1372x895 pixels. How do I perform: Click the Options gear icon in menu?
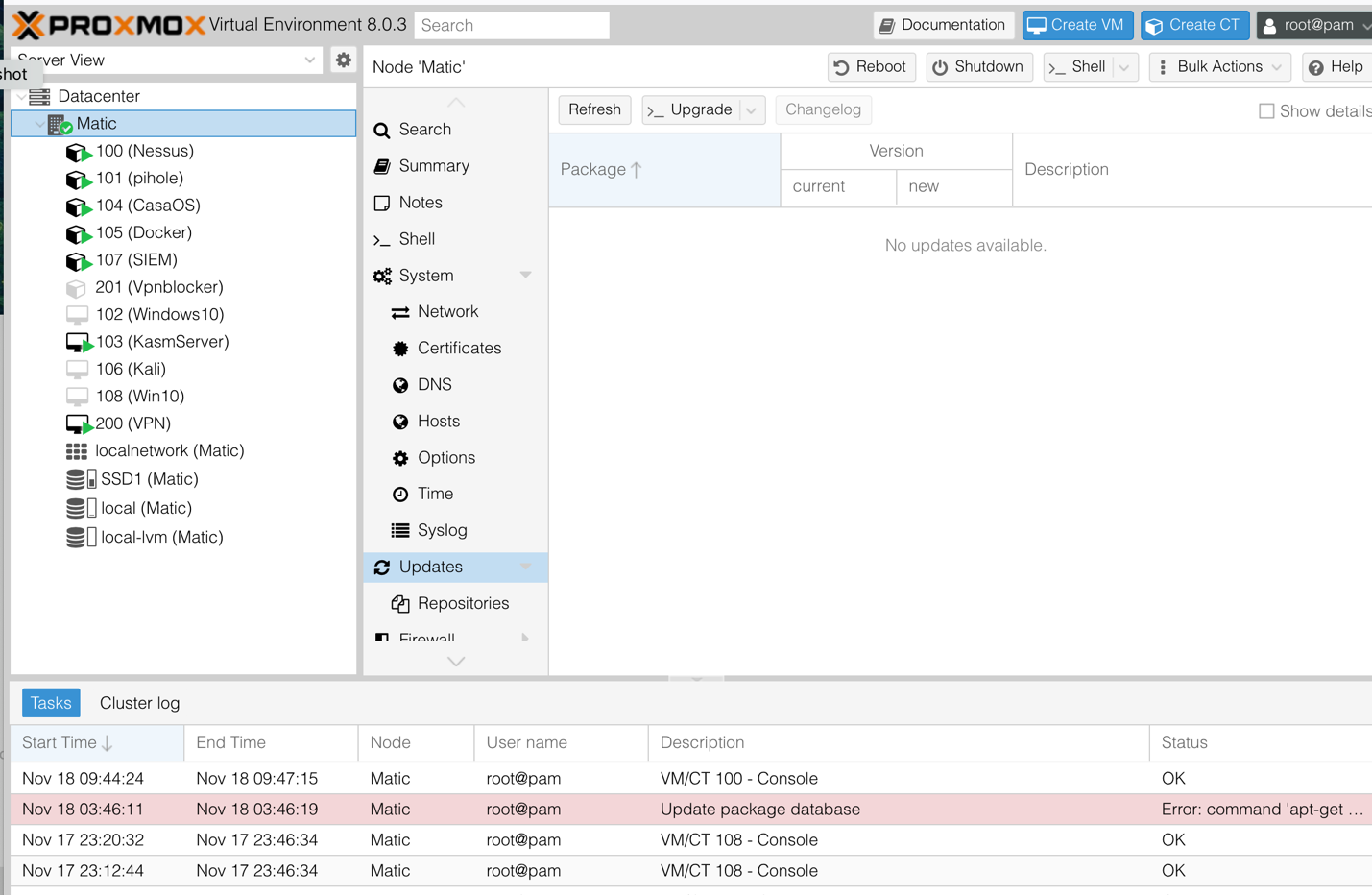click(400, 458)
